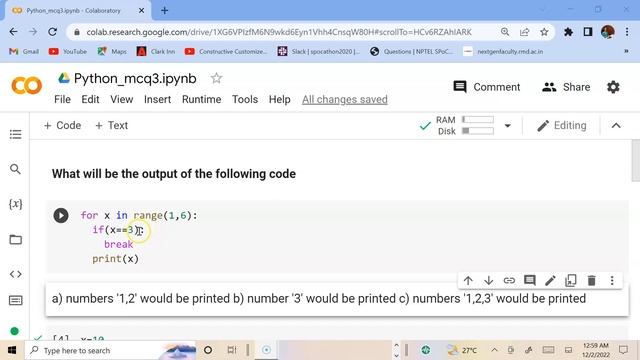Mirror cell in tab icon

pos(571,280)
